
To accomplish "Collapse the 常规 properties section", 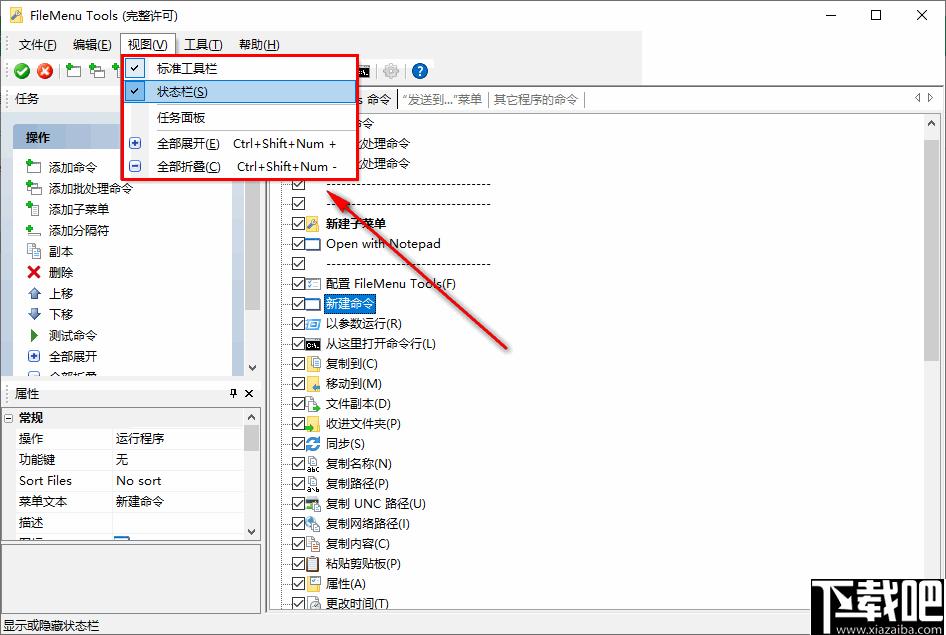I will (10, 417).
